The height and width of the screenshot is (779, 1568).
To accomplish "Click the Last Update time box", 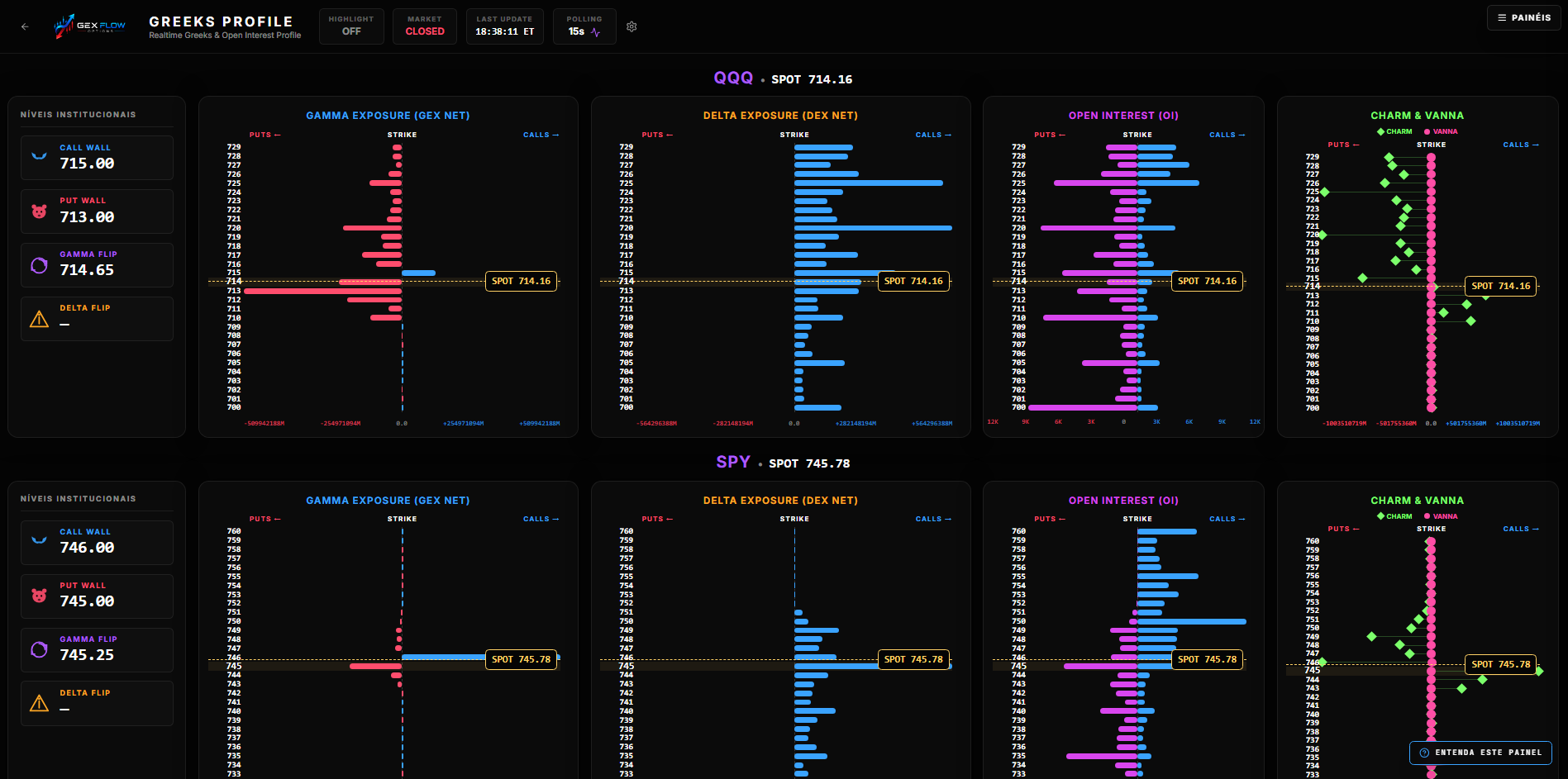I will (504, 26).
